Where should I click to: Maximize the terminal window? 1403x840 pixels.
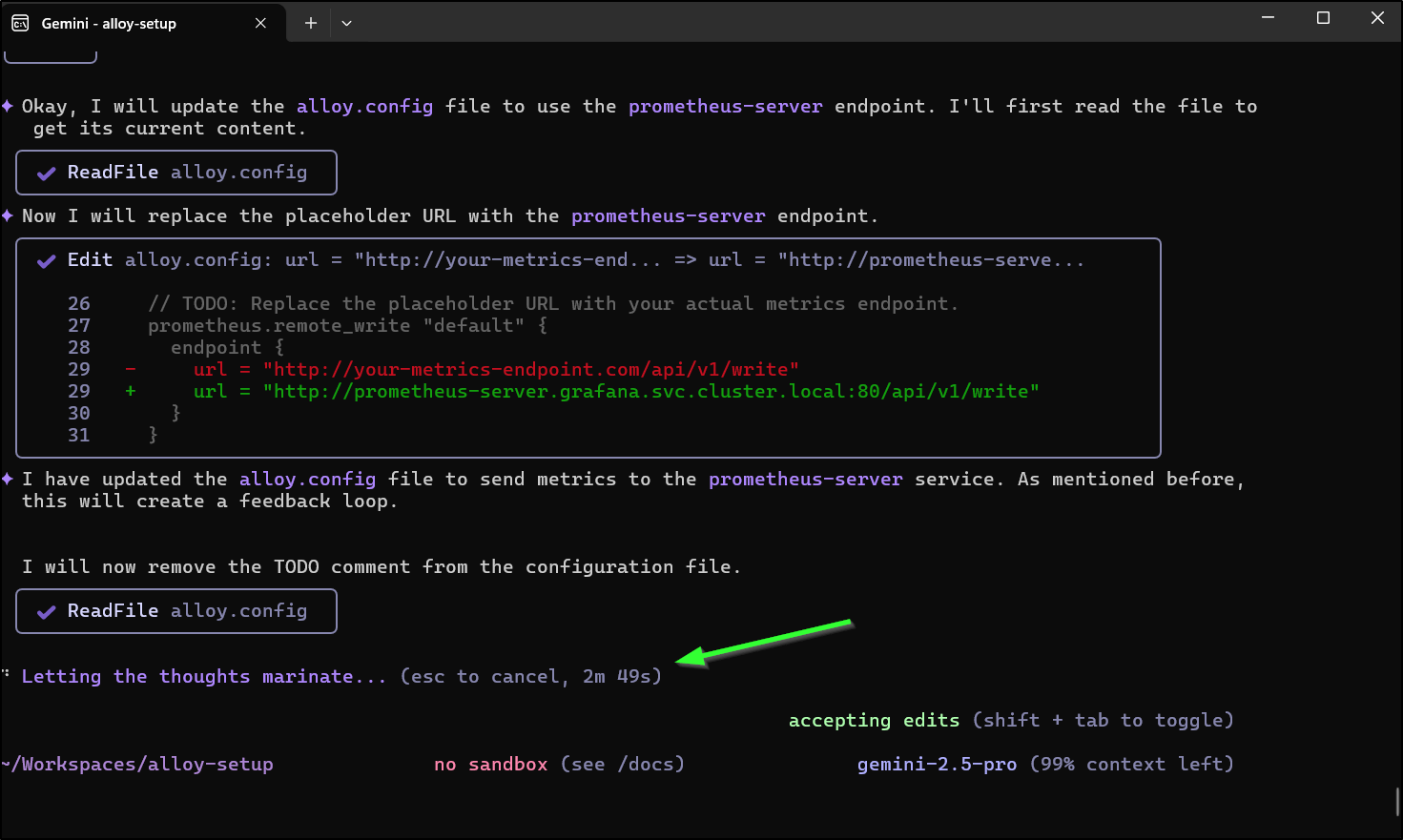pos(1323,17)
